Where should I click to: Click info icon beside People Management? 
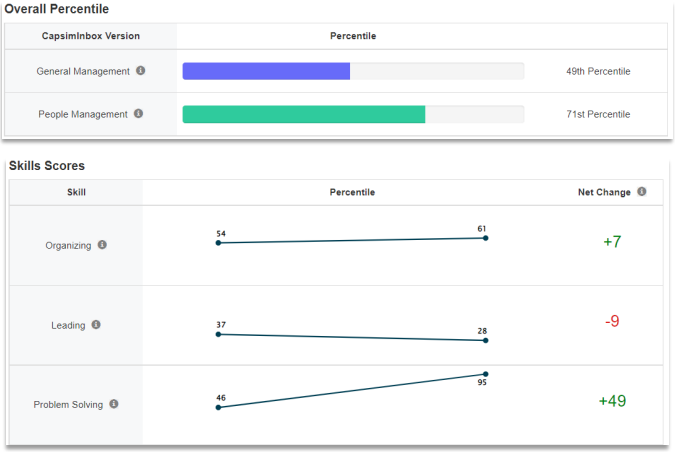coord(138,114)
